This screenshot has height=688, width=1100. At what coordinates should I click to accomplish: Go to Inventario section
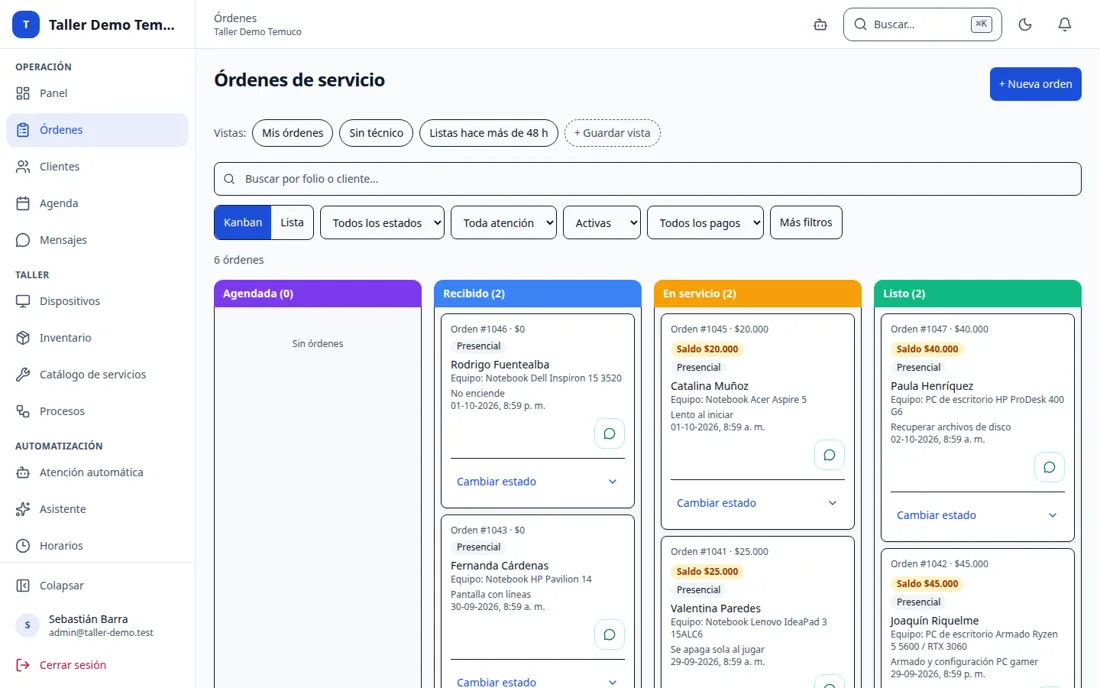coord(98,338)
